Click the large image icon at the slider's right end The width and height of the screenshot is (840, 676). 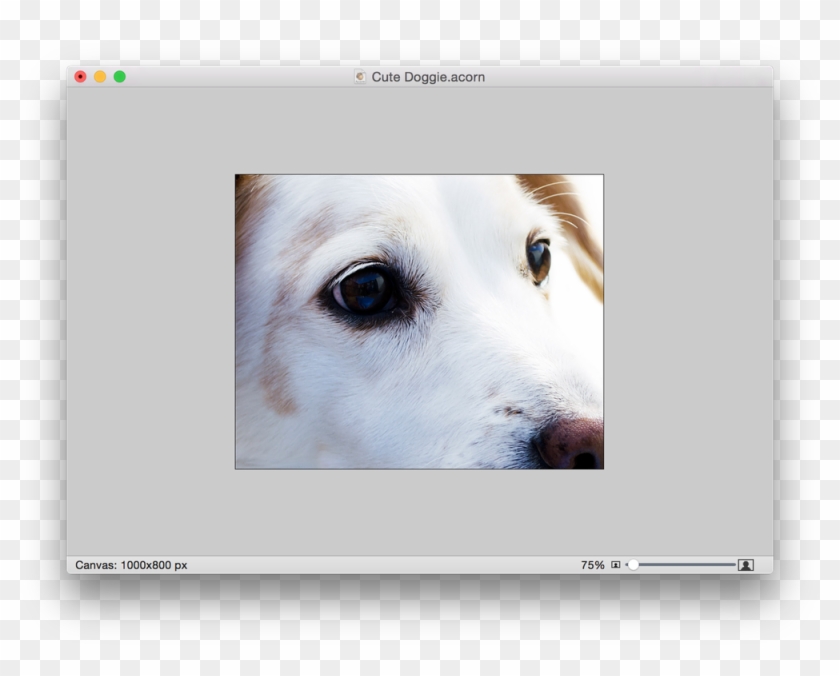click(746, 564)
